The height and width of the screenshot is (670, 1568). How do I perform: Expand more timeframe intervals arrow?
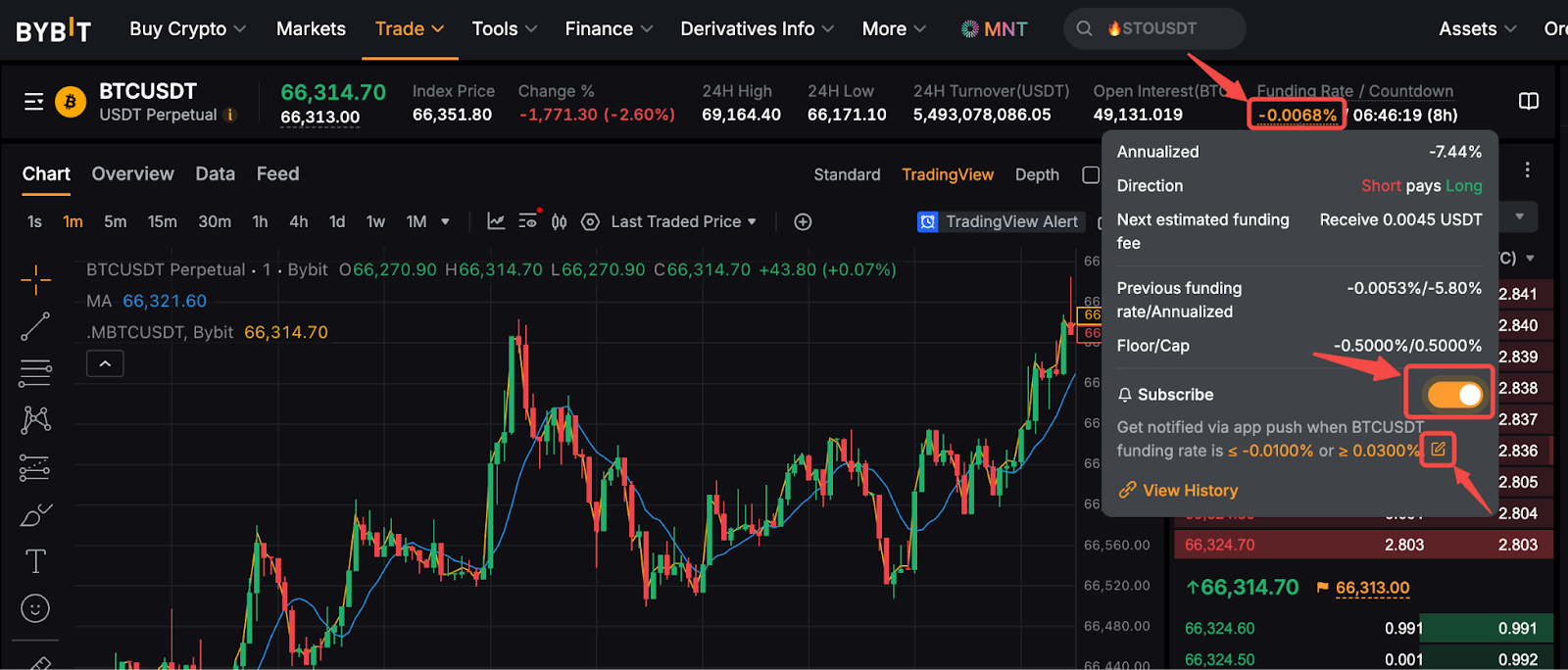[445, 222]
